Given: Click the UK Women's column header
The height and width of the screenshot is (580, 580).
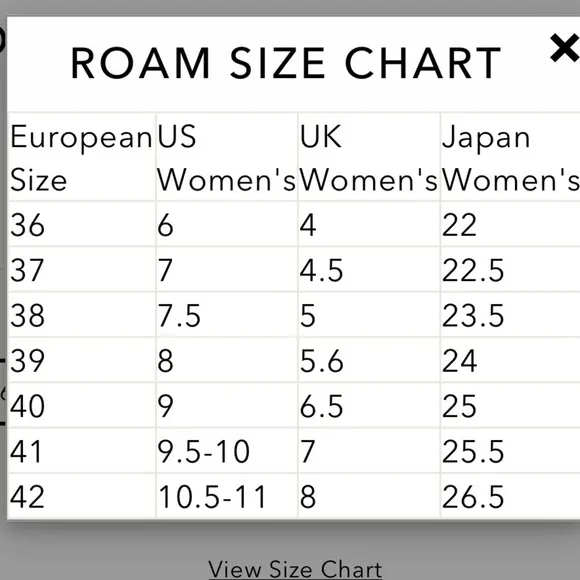Looking at the screenshot, I should [x=369, y=157].
